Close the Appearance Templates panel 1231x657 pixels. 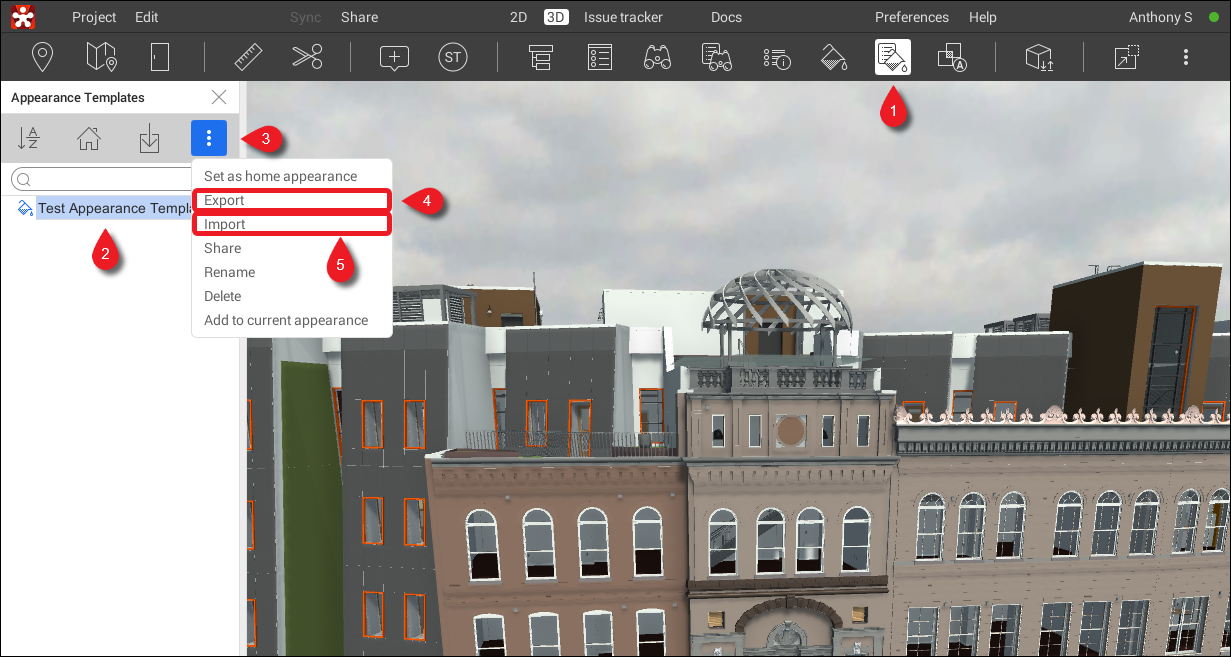coord(219,97)
